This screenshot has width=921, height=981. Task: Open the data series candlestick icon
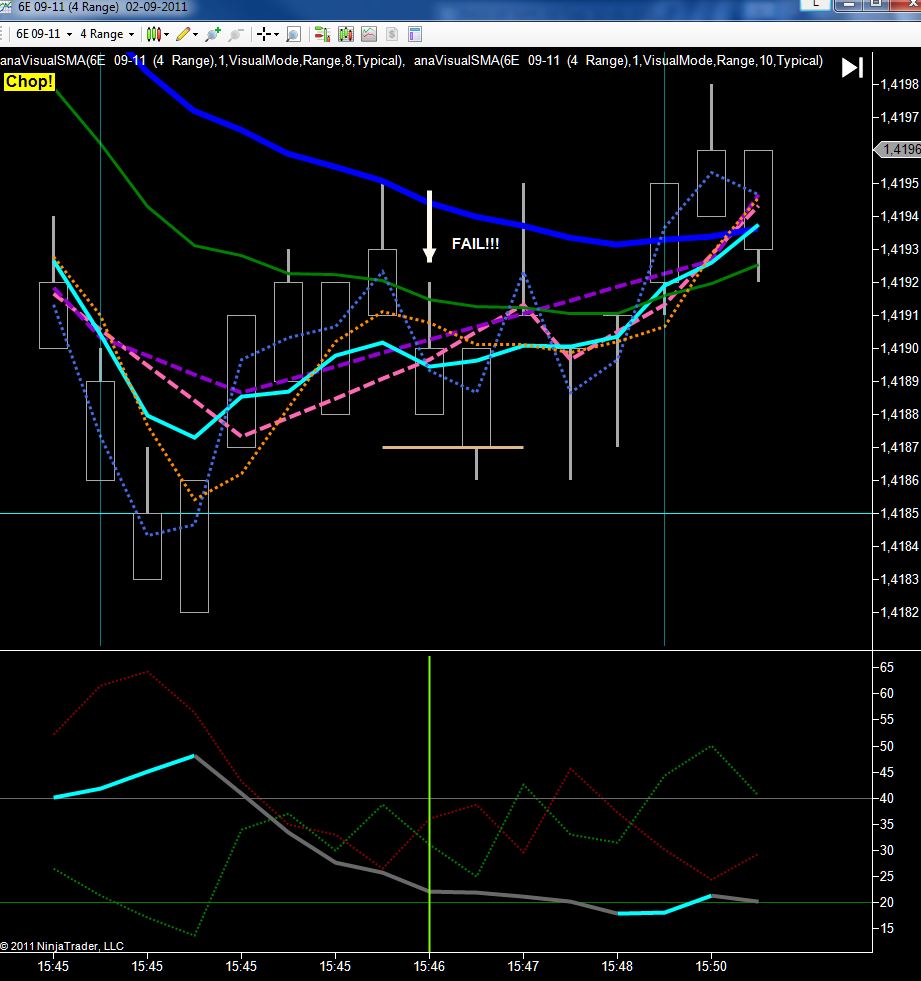point(345,34)
